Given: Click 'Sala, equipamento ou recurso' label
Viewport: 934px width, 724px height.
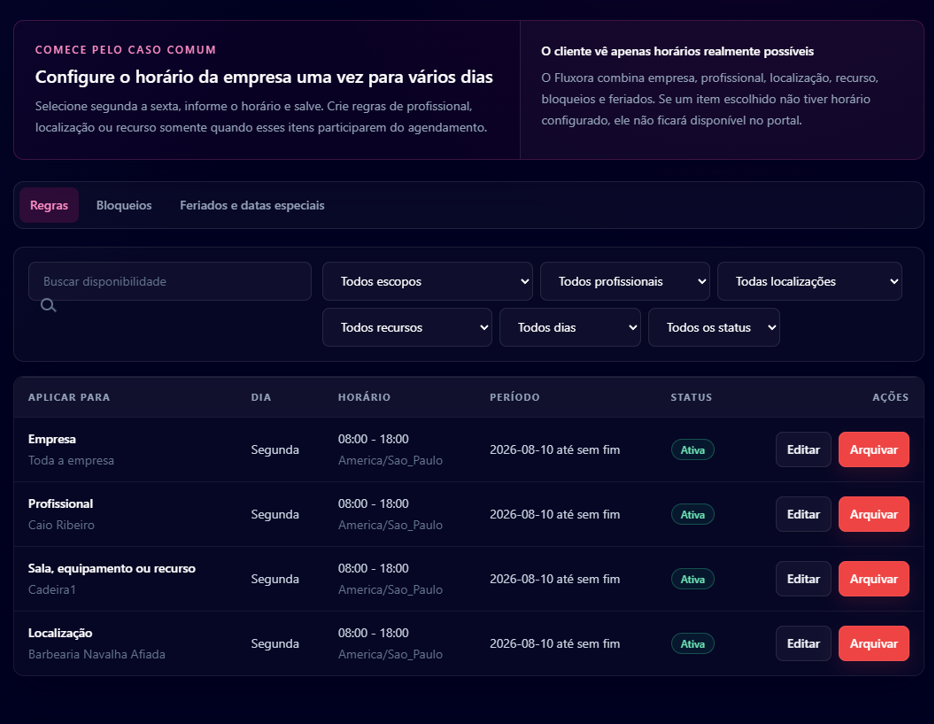Looking at the screenshot, I should point(111,568).
